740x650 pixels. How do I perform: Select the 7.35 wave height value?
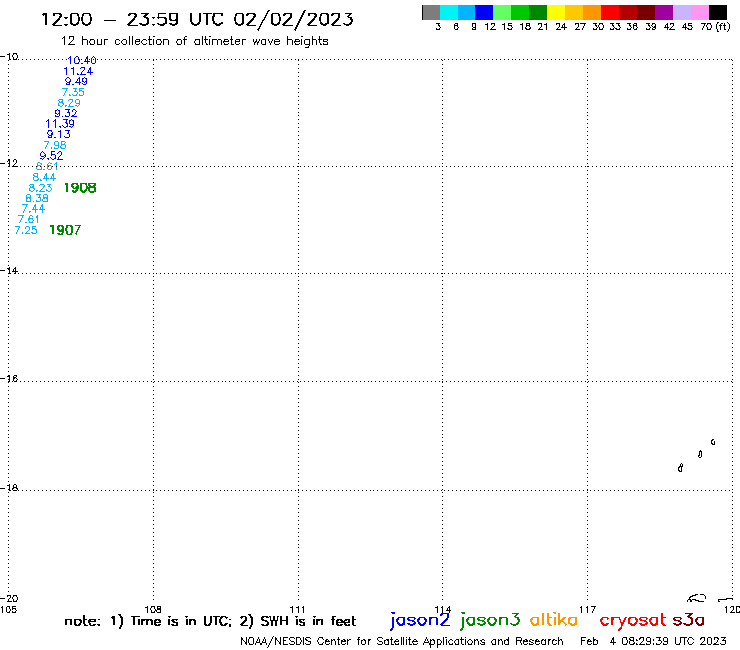pos(73,93)
